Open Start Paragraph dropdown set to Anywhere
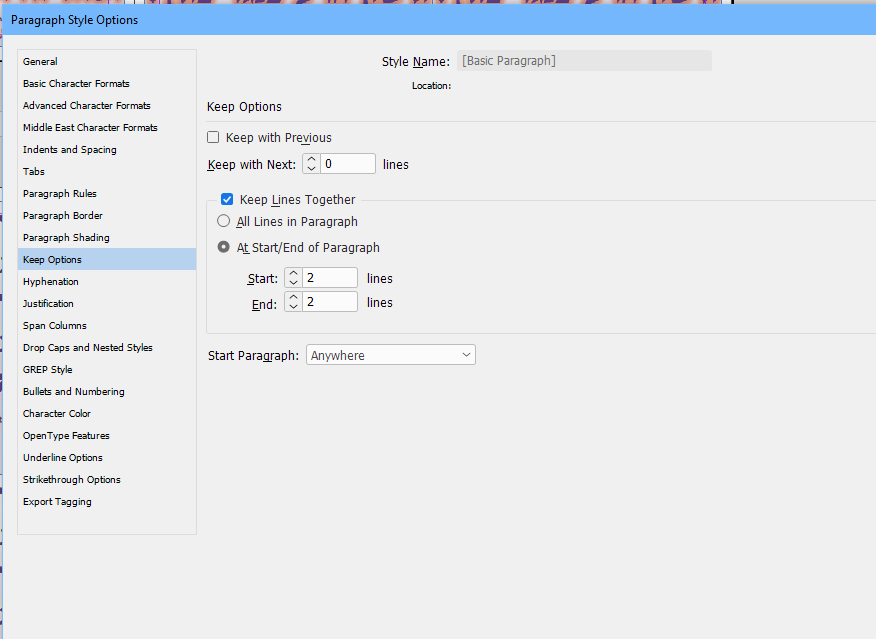 [x=391, y=355]
